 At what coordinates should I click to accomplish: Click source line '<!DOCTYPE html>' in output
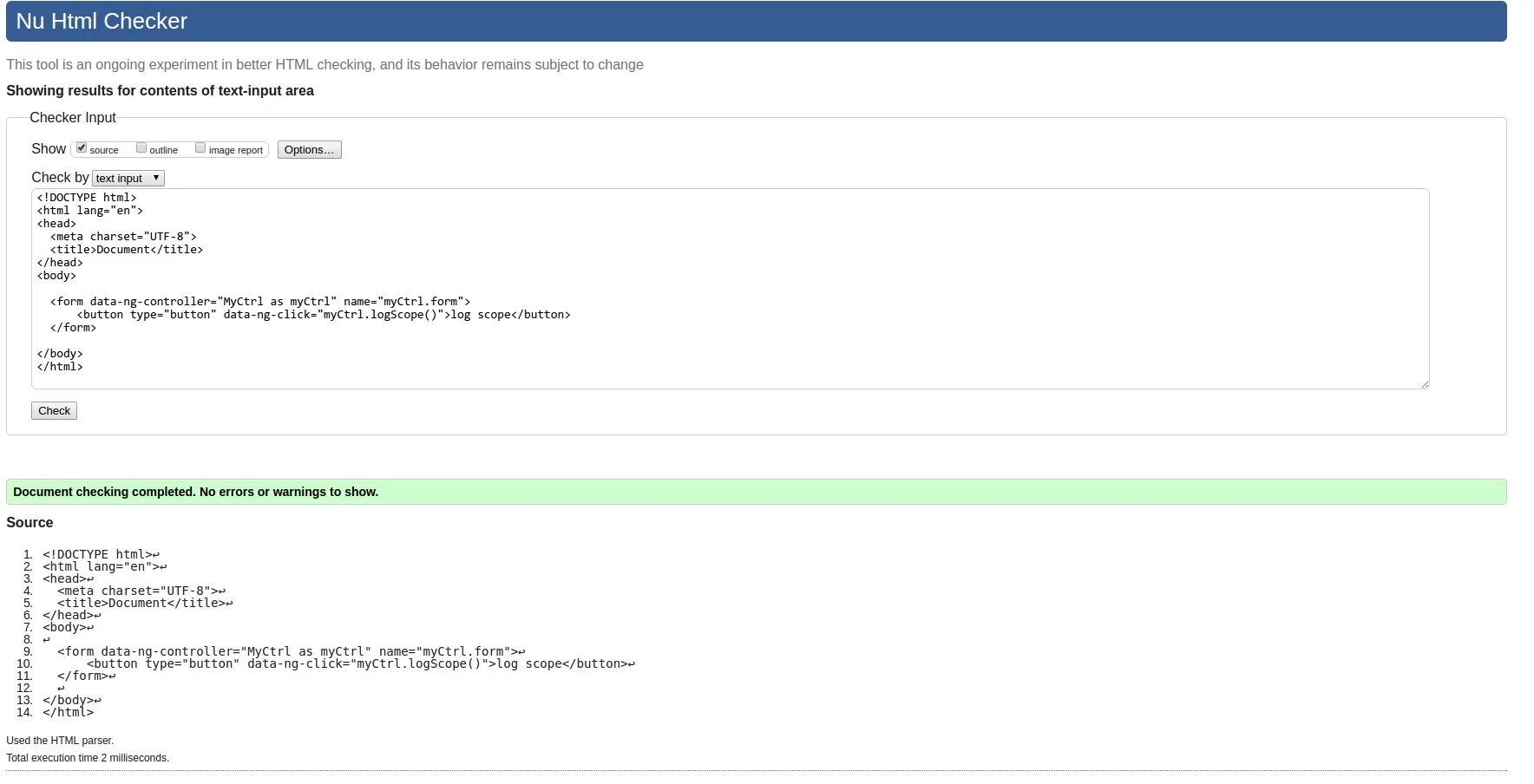coord(101,554)
